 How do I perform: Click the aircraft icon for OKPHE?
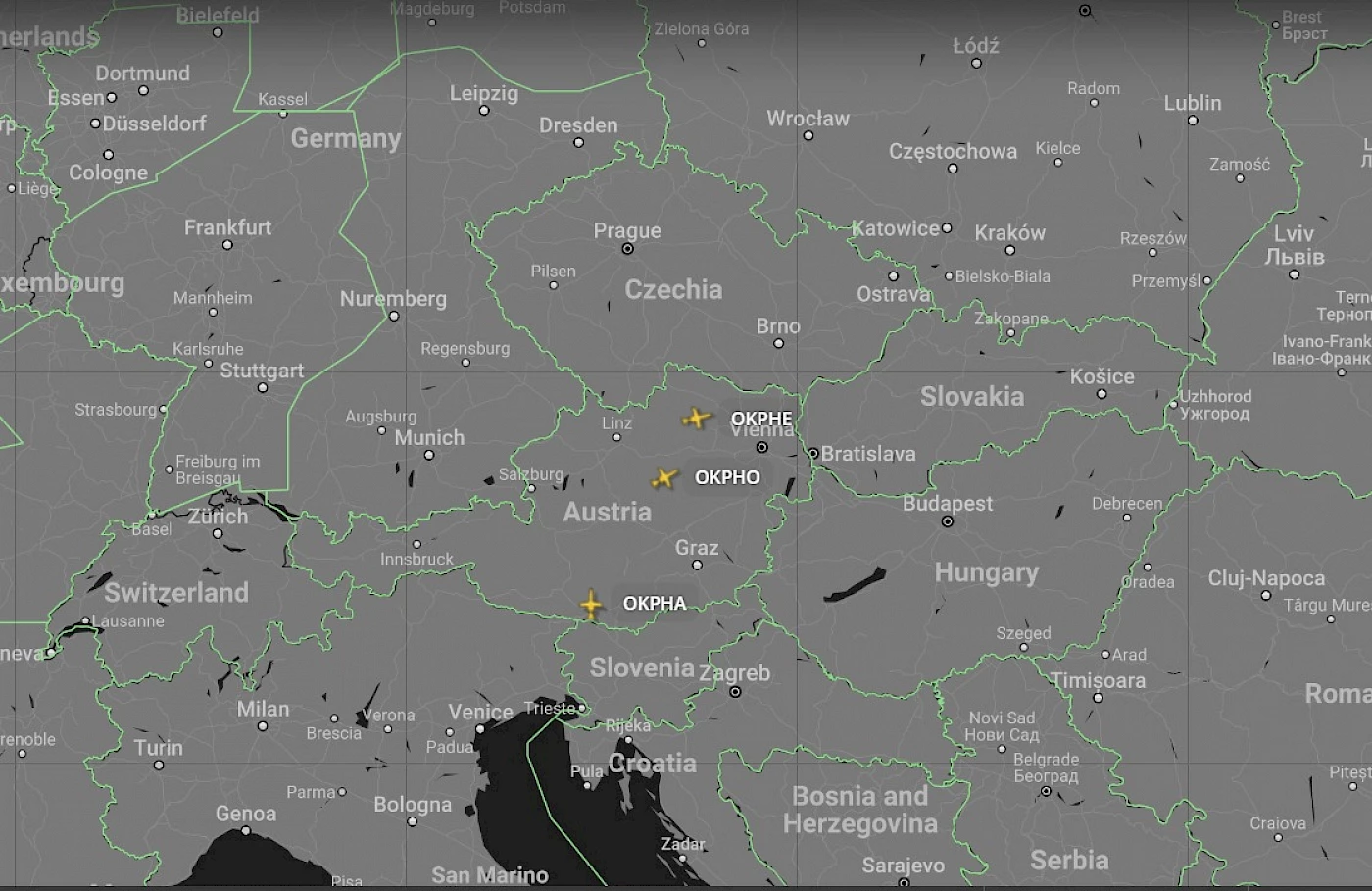(x=696, y=419)
